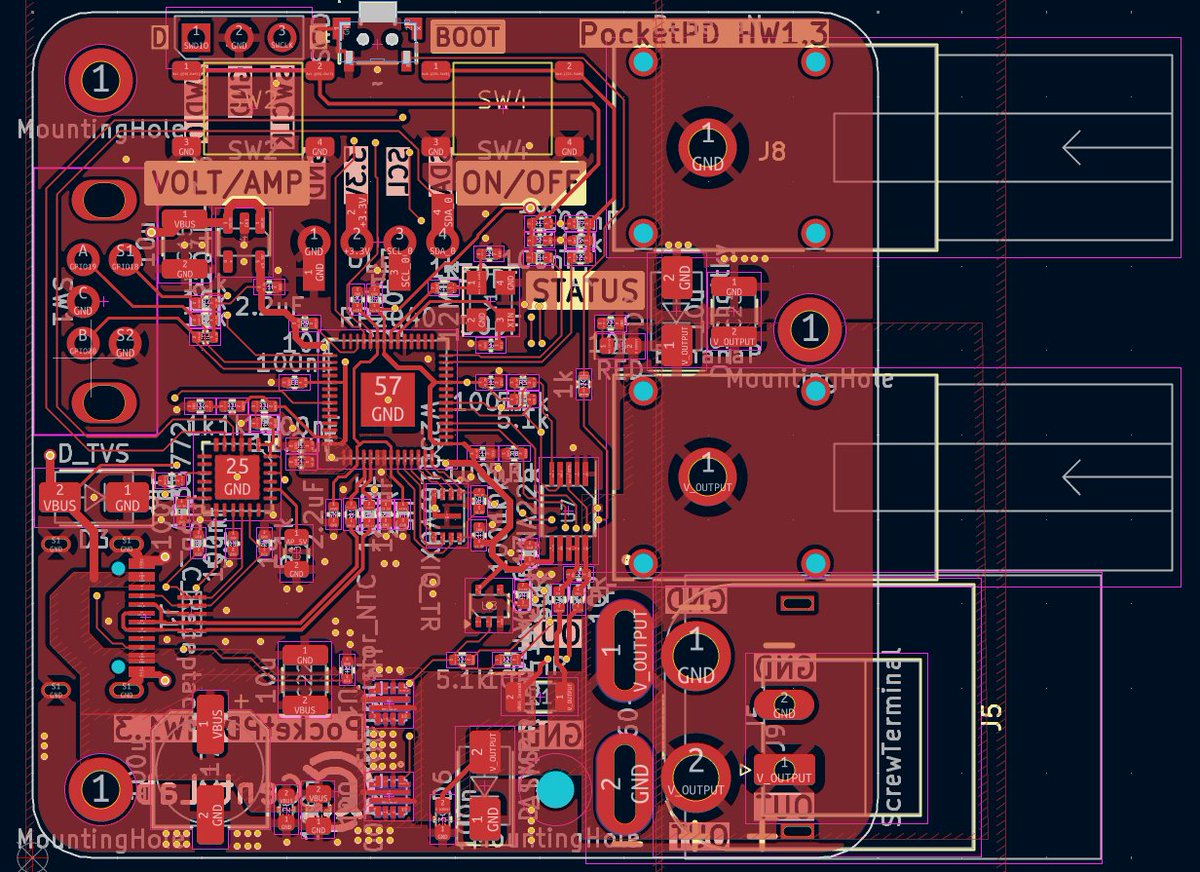Screen dimensions: 1200x872
Task: Select the ON/OFF silkscreen label
Action: pyautogui.click(x=521, y=182)
